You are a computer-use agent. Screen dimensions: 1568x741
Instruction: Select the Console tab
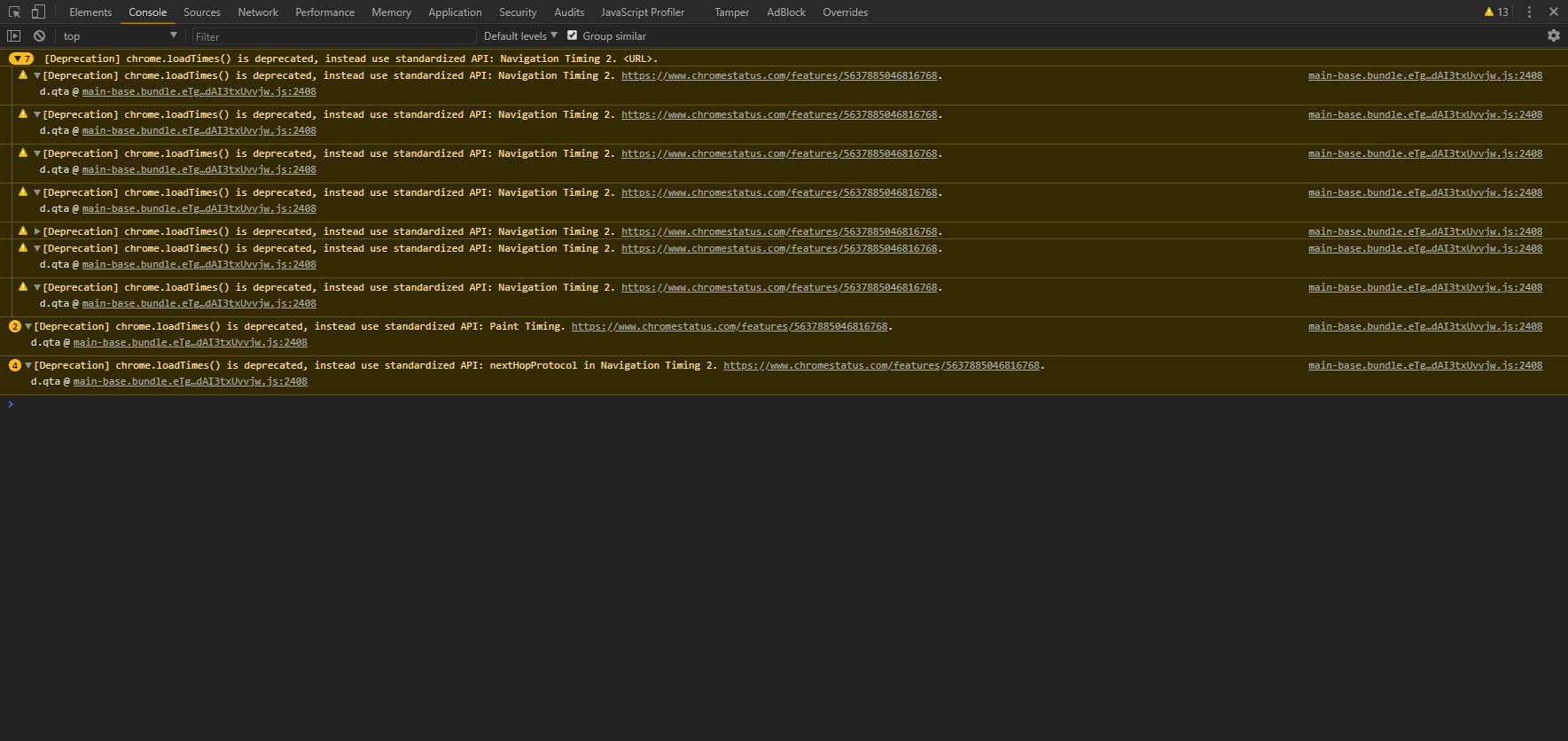coord(147,12)
